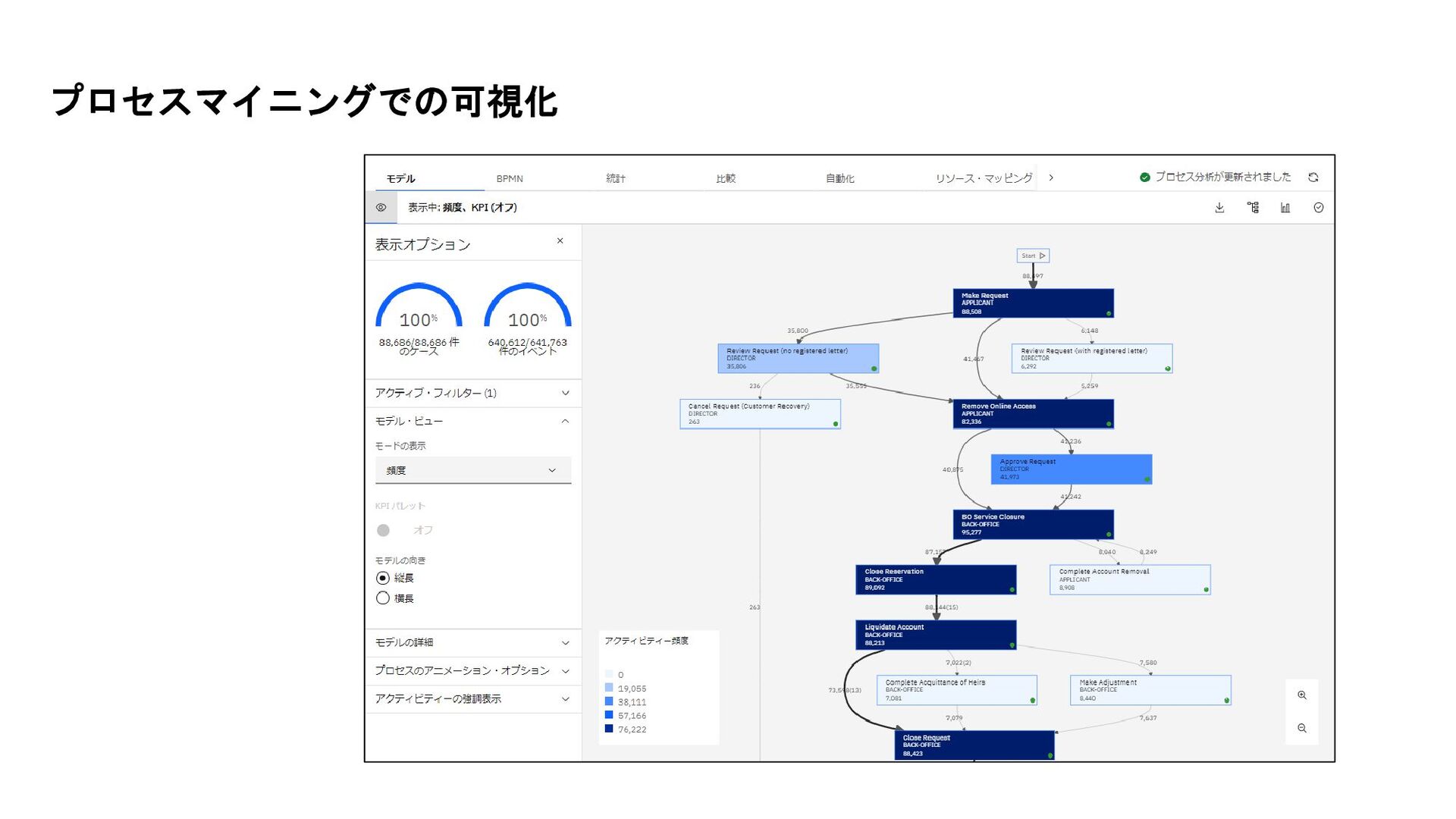Click the zoom out magnifier icon
1456x819 pixels.
tap(1302, 729)
